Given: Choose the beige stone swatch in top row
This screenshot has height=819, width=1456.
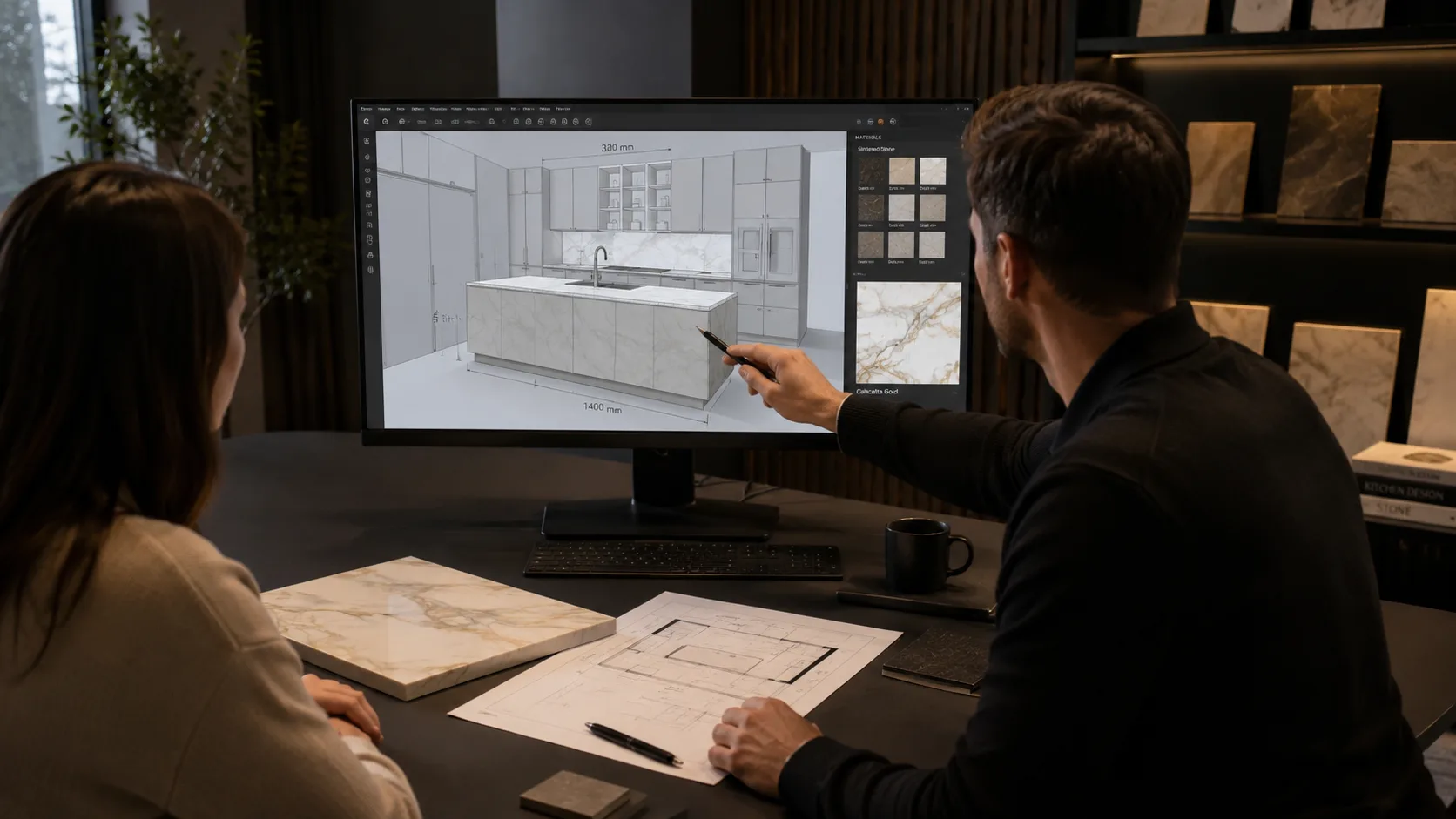Looking at the screenshot, I should (x=901, y=170).
